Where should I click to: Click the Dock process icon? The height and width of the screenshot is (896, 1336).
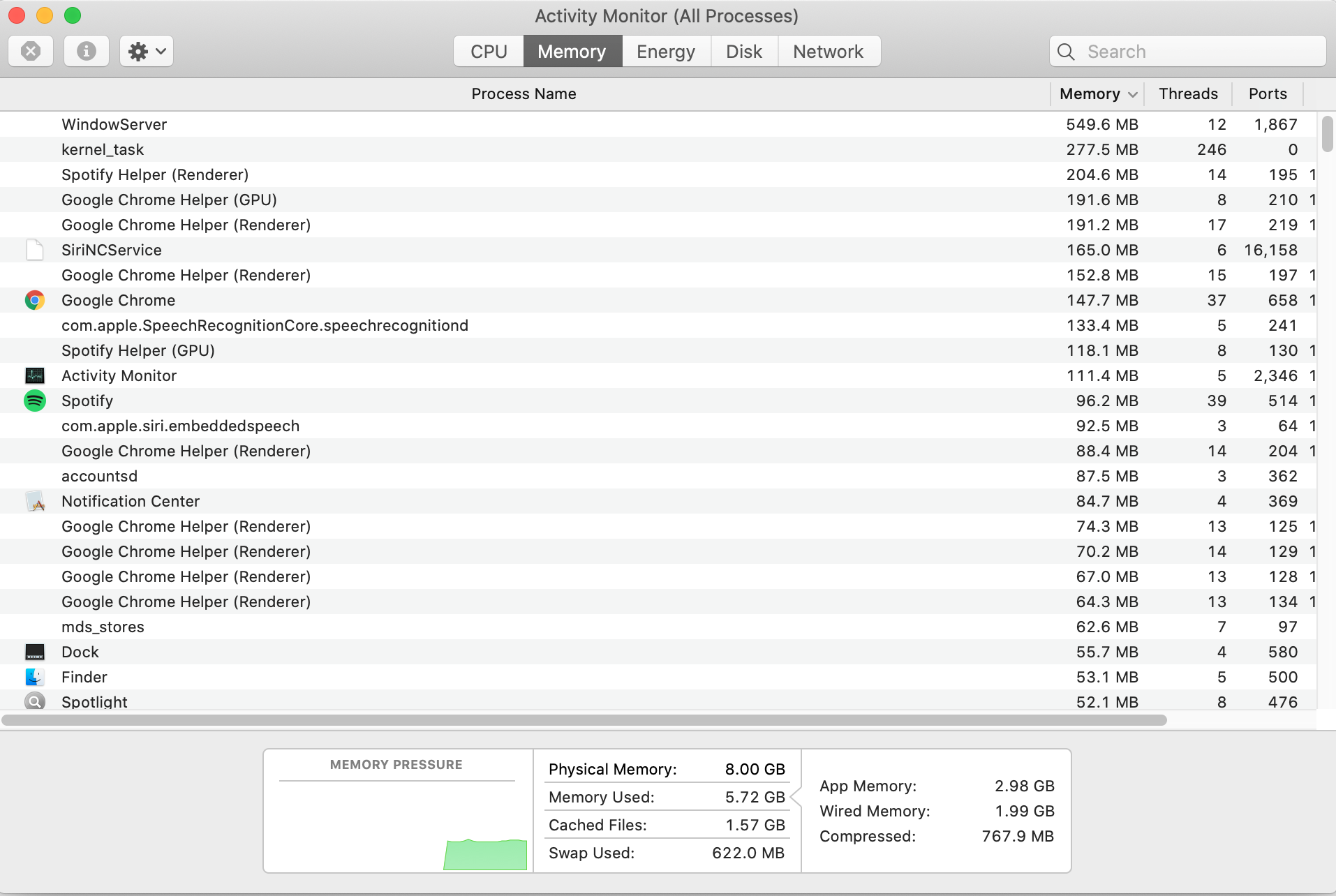35,652
